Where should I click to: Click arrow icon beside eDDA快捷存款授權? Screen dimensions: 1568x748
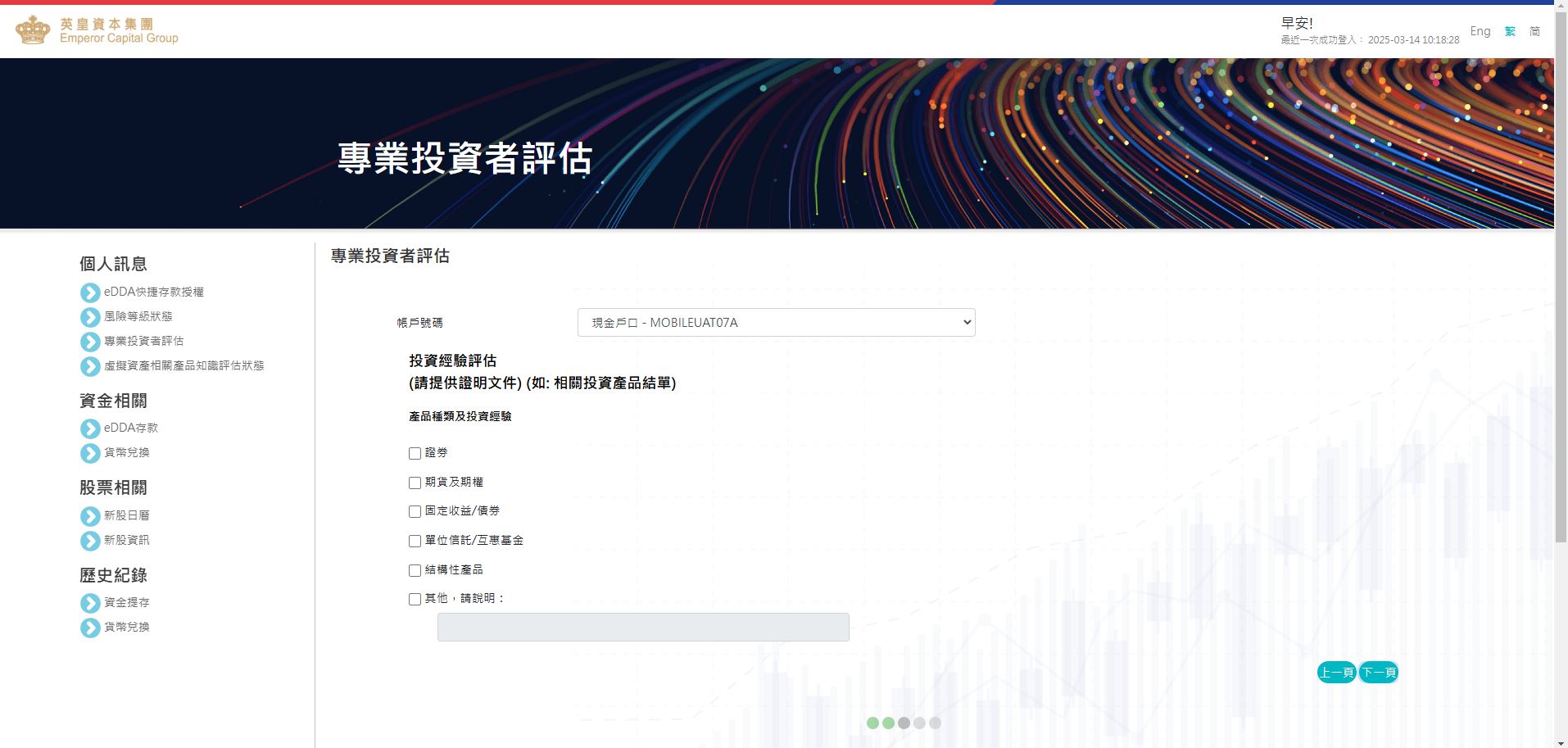[90, 292]
